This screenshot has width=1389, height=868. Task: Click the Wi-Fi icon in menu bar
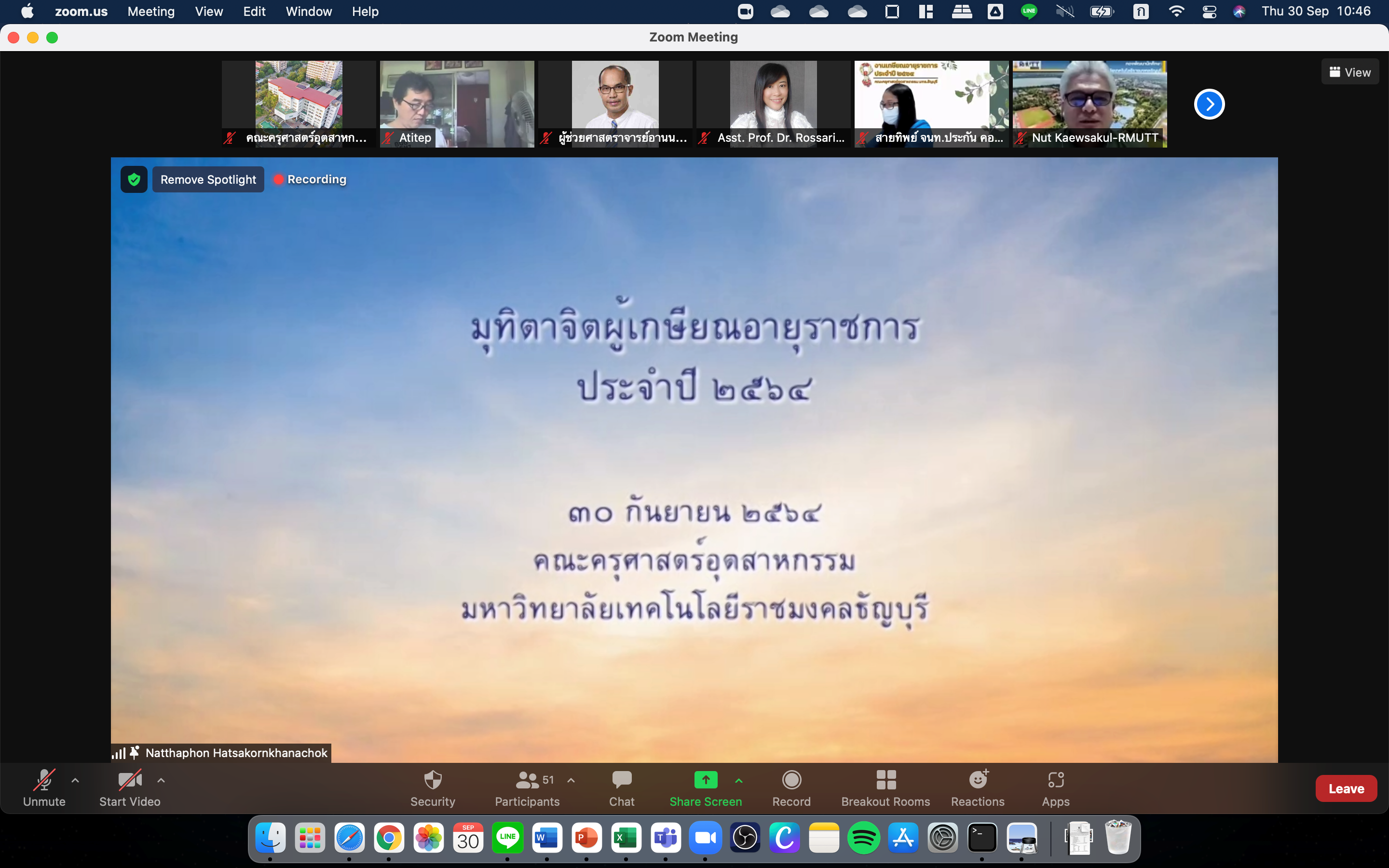tap(1176, 12)
